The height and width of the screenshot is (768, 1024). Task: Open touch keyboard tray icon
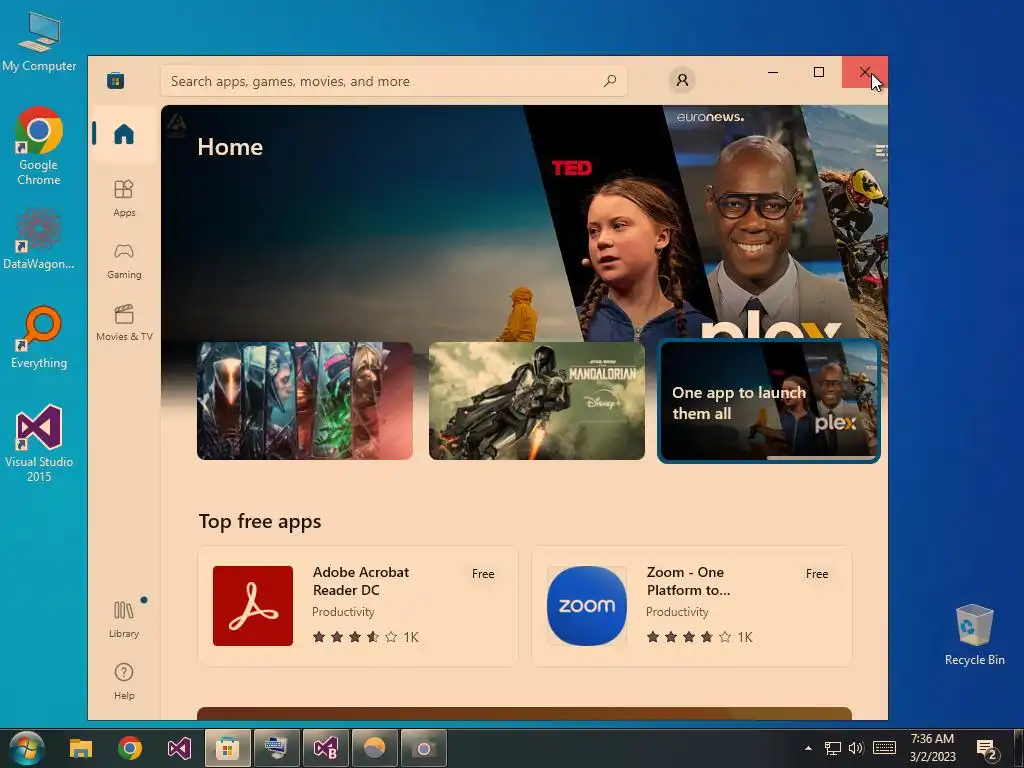(884, 748)
